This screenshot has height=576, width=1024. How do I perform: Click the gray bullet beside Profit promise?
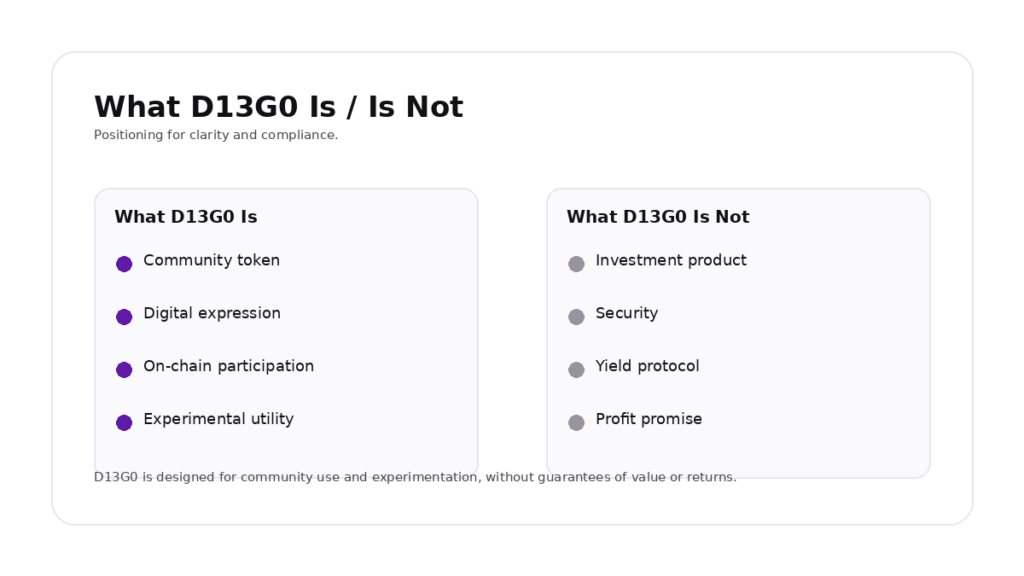click(576, 423)
